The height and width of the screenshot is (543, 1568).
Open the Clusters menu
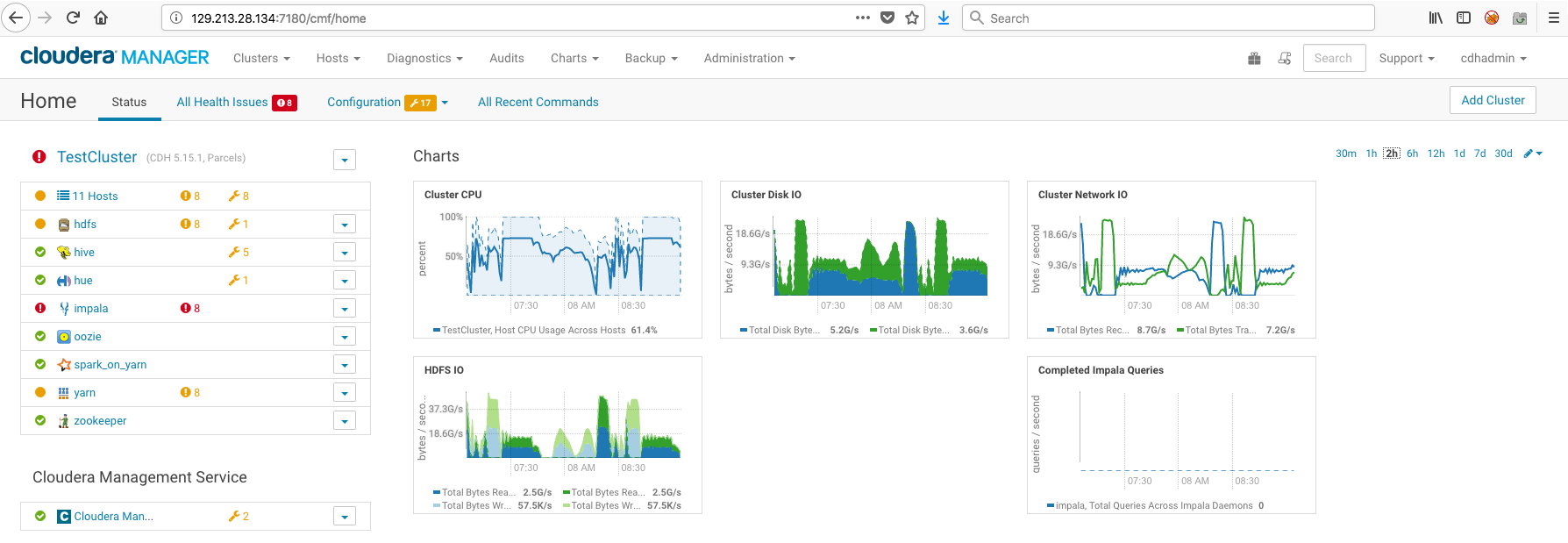point(261,58)
